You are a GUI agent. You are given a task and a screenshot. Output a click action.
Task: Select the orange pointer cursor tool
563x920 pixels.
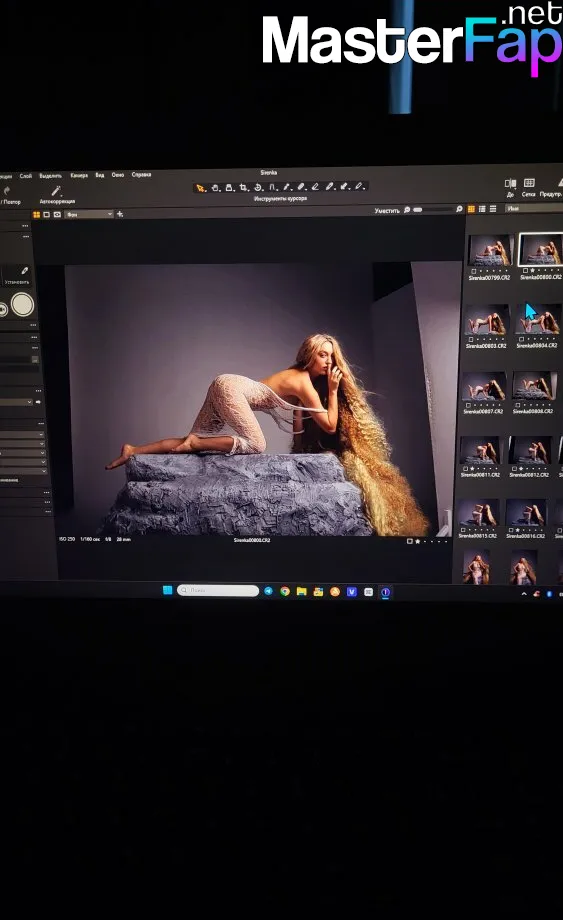pyautogui.click(x=201, y=188)
